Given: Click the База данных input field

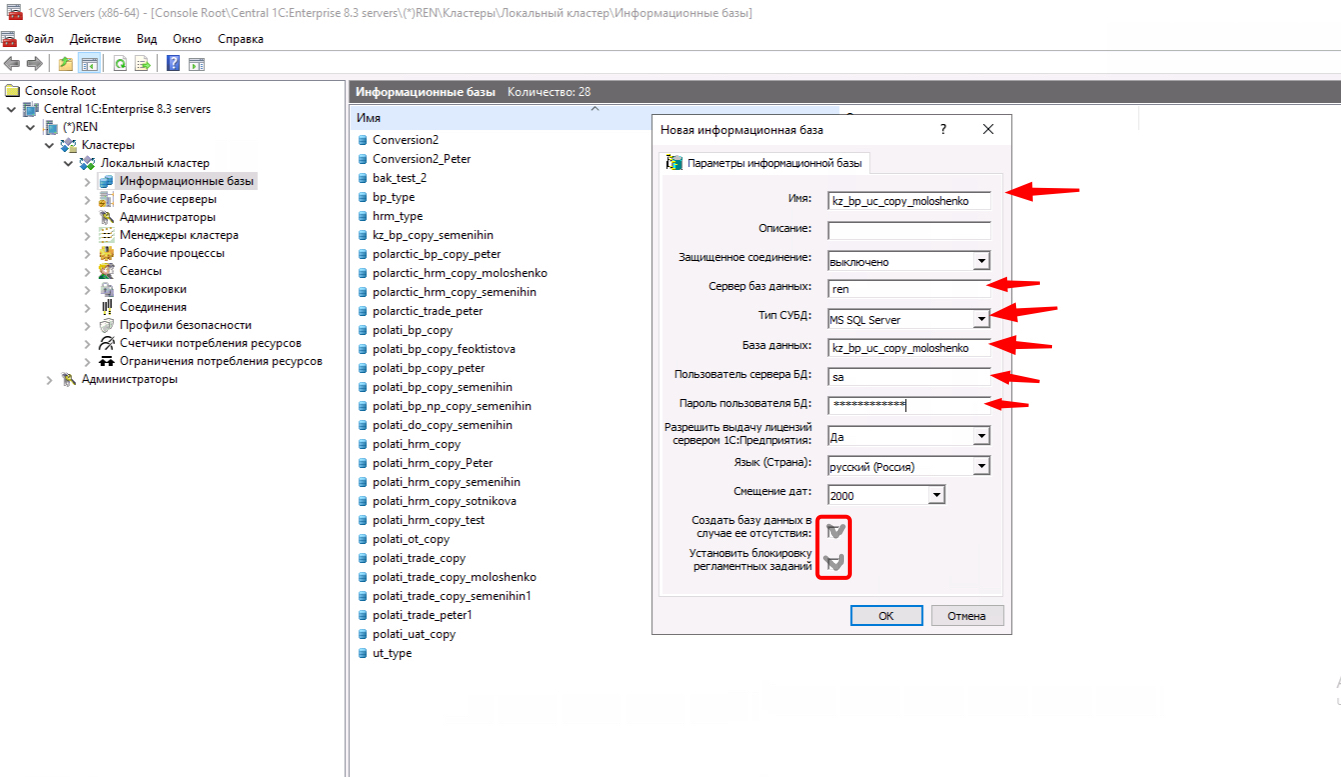Looking at the screenshot, I should coord(909,348).
